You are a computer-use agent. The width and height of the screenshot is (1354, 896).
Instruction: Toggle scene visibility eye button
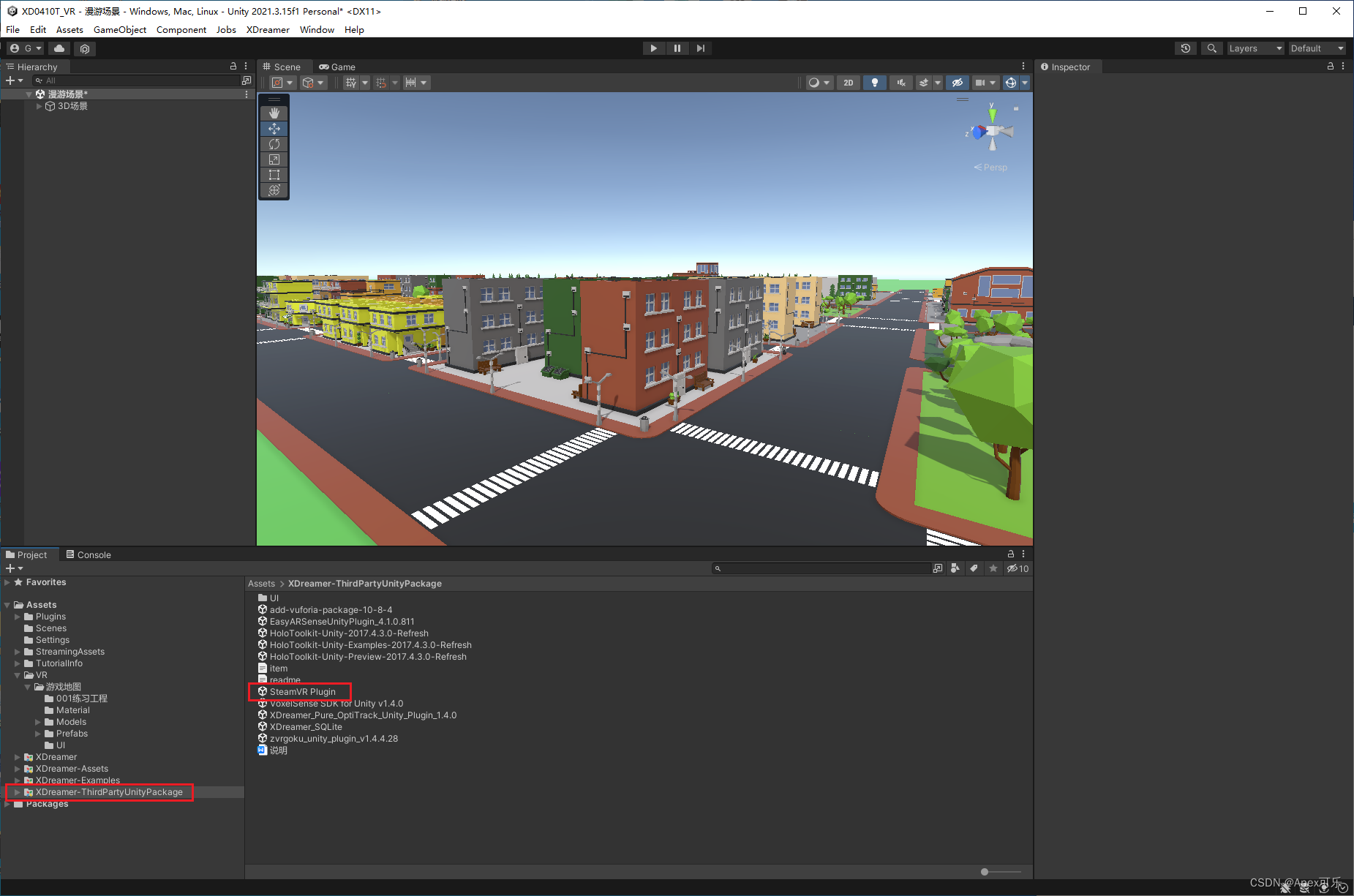click(x=957, y=83)
